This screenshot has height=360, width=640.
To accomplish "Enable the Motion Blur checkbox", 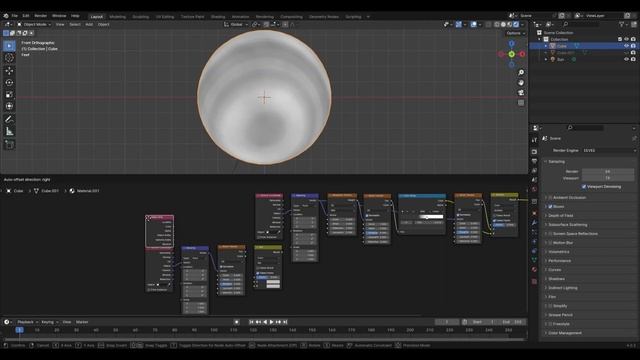I will tap(550, 242).
